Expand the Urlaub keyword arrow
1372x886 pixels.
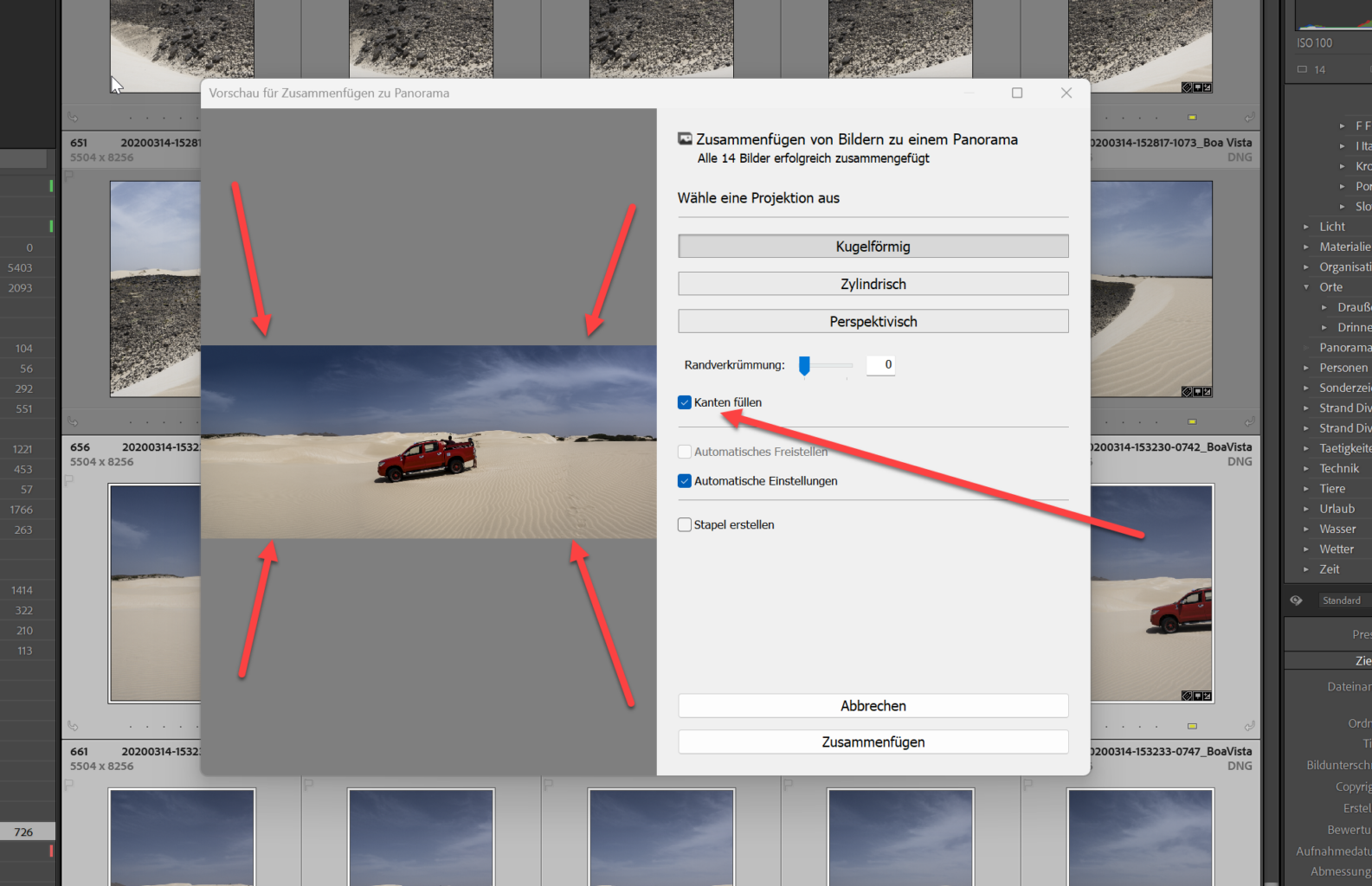1306,509
